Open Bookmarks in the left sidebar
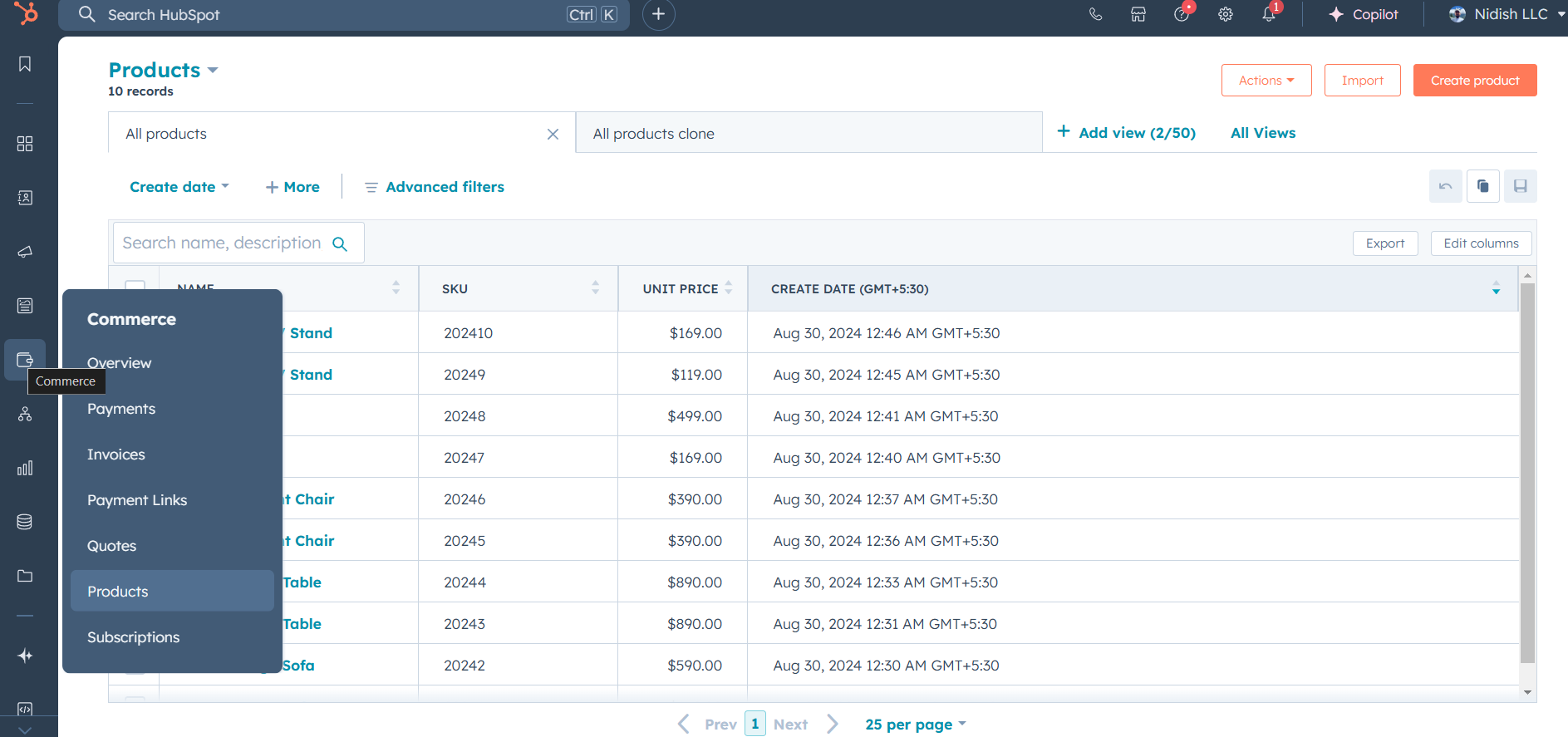The image size is (1568, 737). coord(25,64)
